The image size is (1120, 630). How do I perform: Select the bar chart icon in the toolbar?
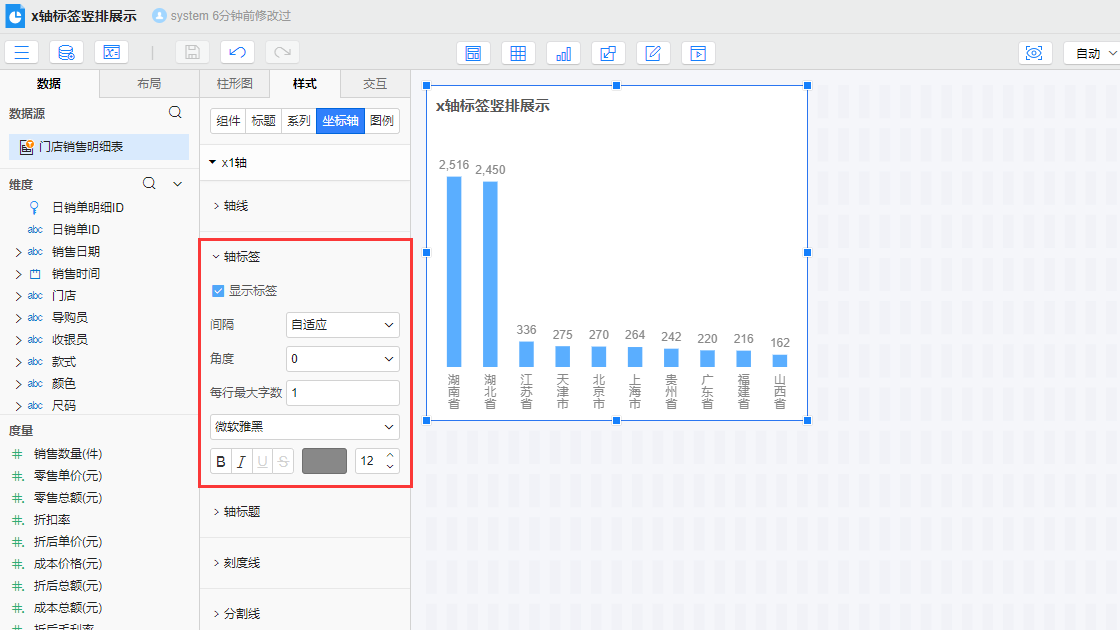[563, 51]
